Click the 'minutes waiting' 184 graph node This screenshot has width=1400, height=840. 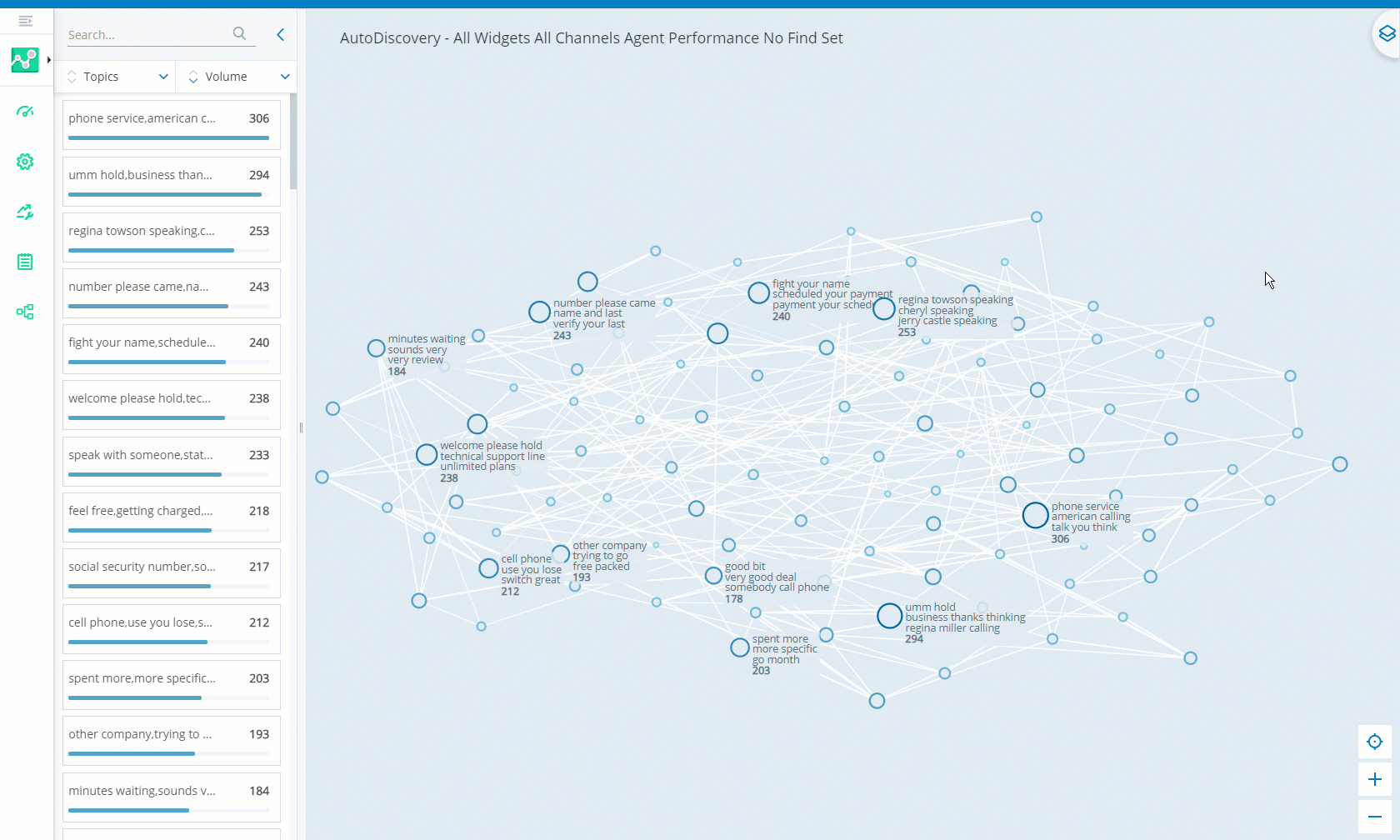coord(376,347)
